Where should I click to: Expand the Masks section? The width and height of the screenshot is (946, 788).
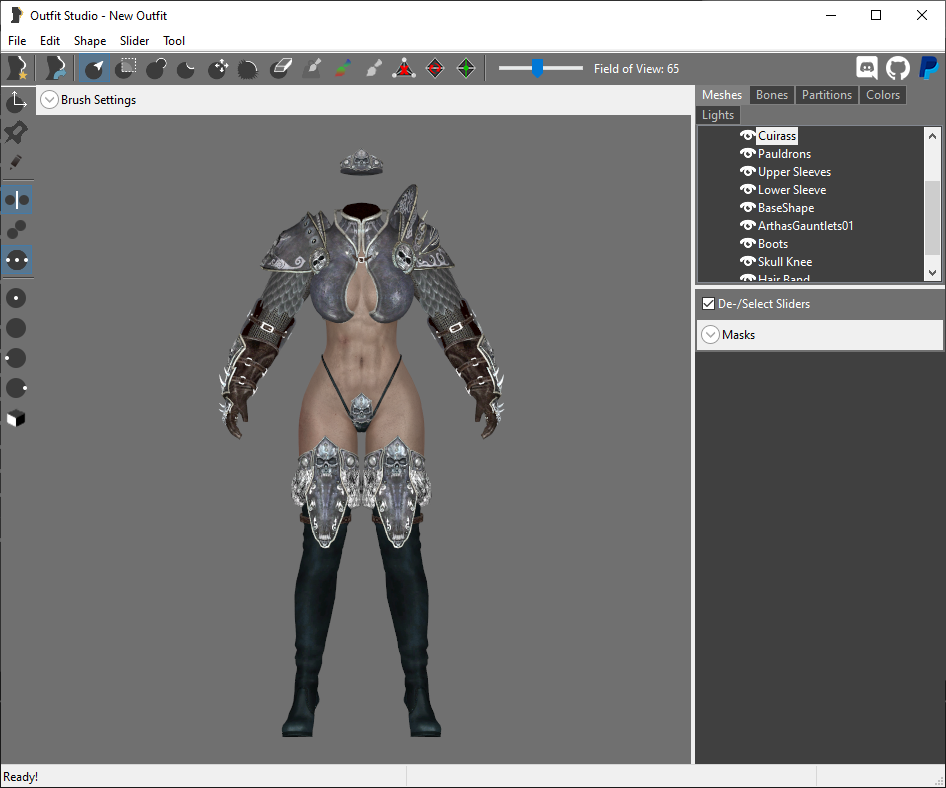point(710,334)
